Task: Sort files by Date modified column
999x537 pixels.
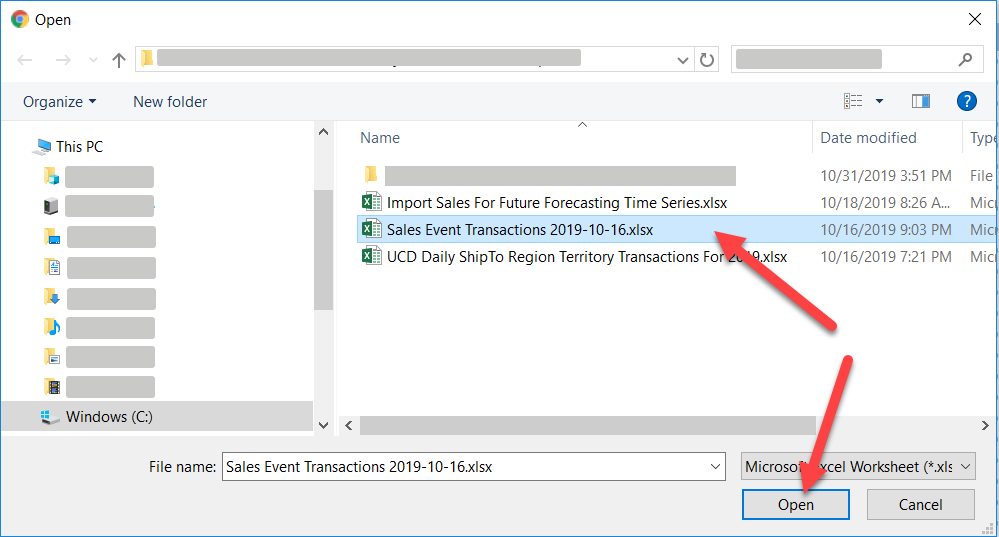Action: tap(868, 138)
